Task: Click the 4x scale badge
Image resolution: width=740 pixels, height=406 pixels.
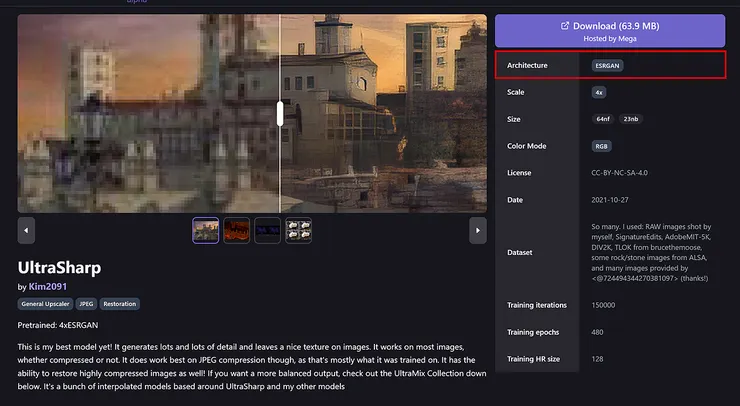Action: tap(599, 93)
